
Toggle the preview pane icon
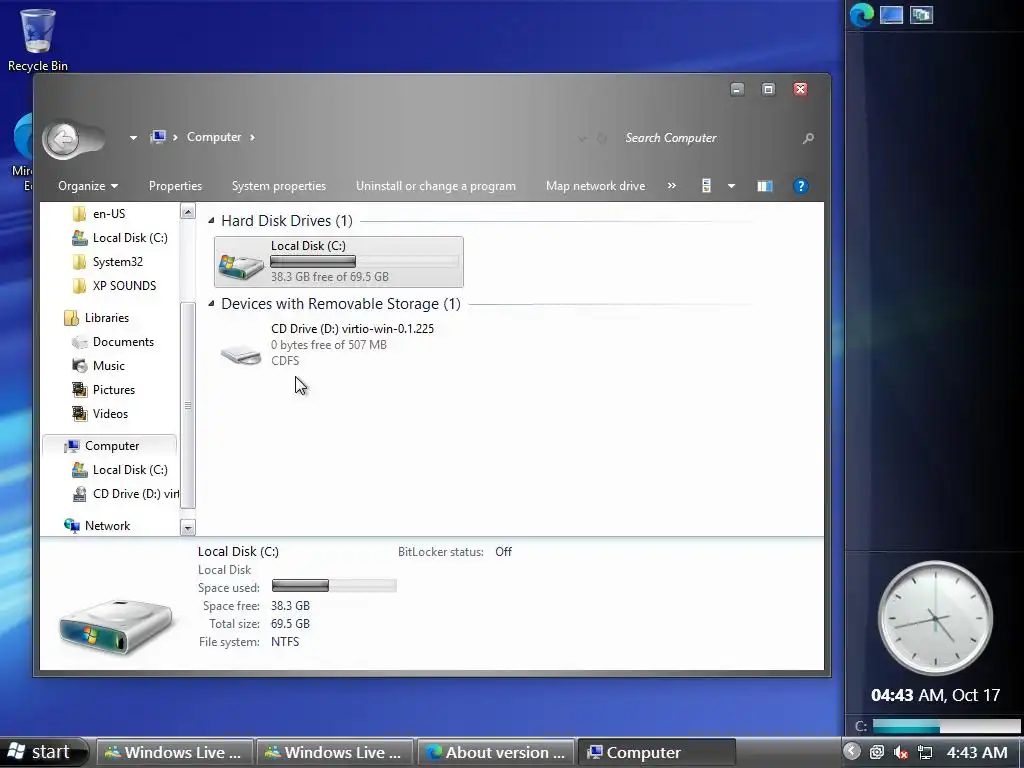[765, 187]
